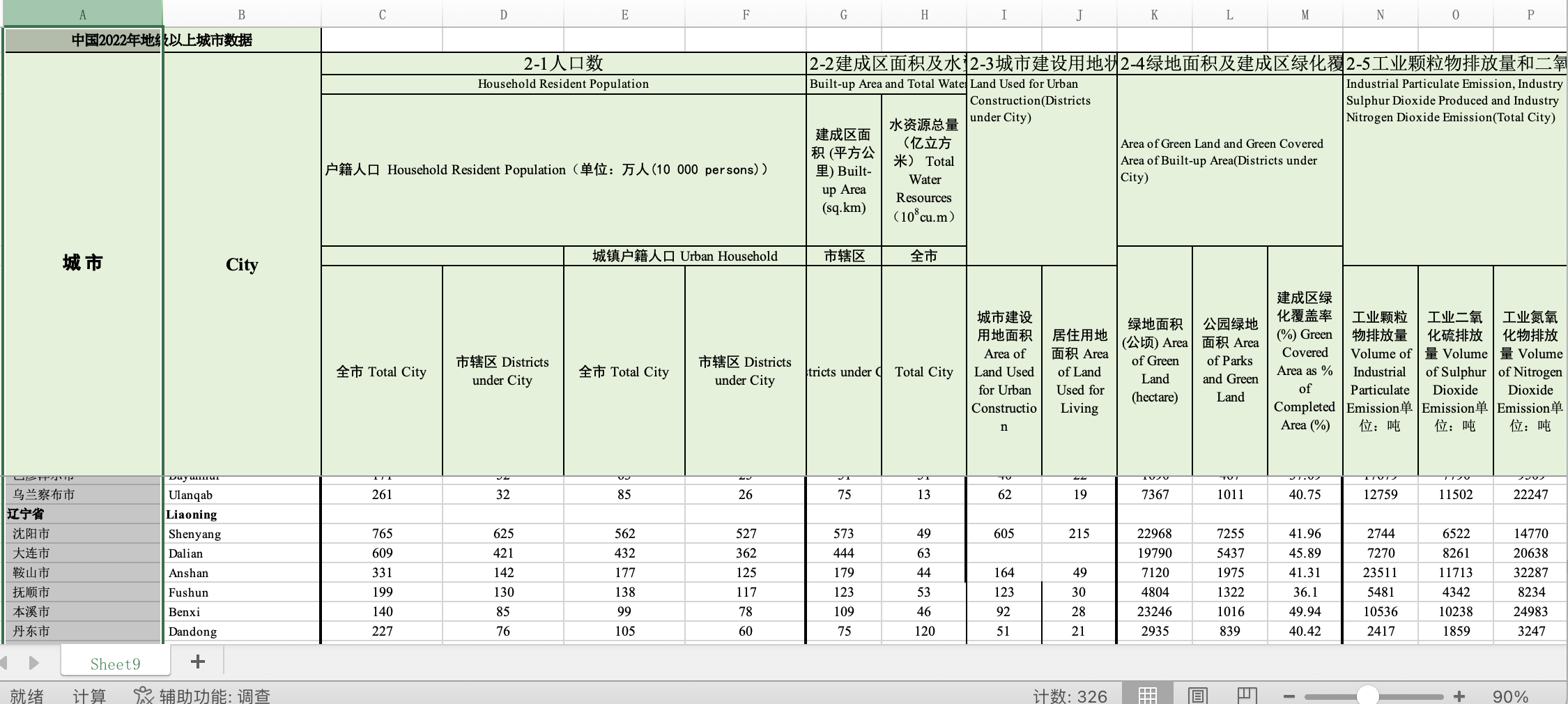The width and height of the screenshot is (1568, 704).
Task: Click Household Resident Population subtitle cell
Action: 563,84
